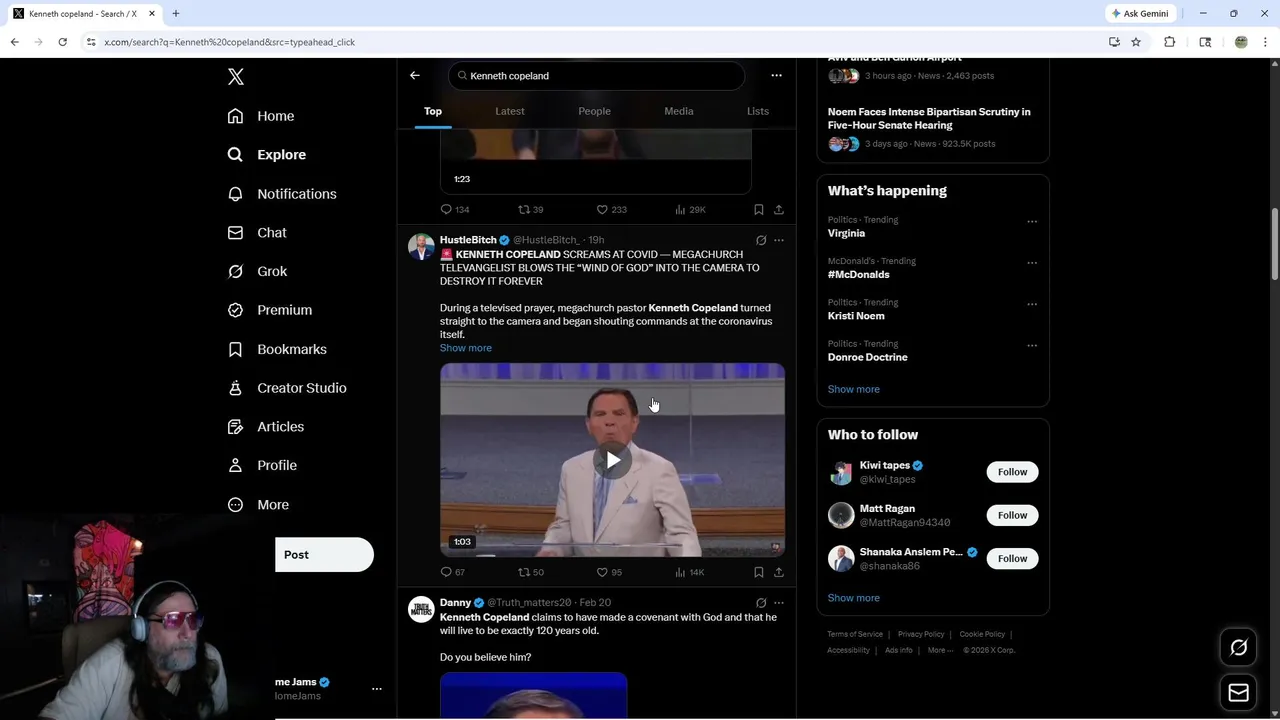
Task: Open the #McDonalds trending topic
Action: coord(858,274)
